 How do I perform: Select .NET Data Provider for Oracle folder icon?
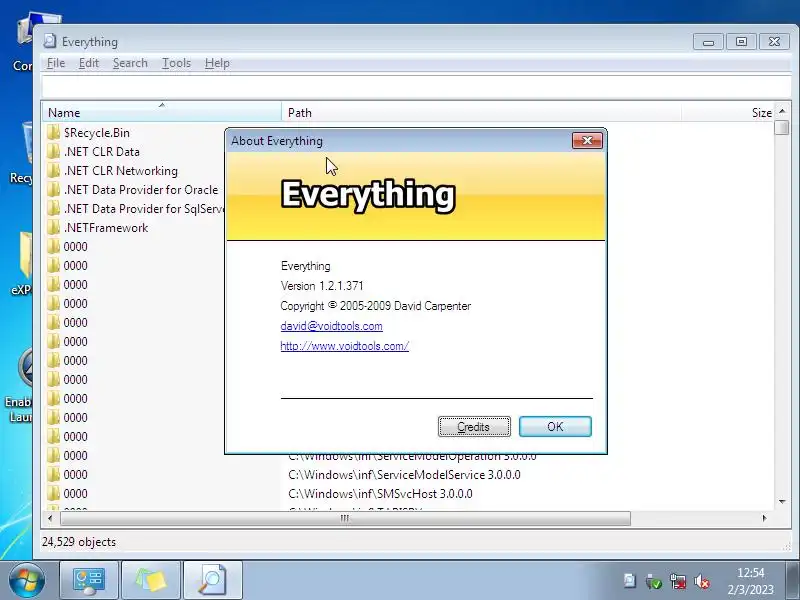coord(53,189)
